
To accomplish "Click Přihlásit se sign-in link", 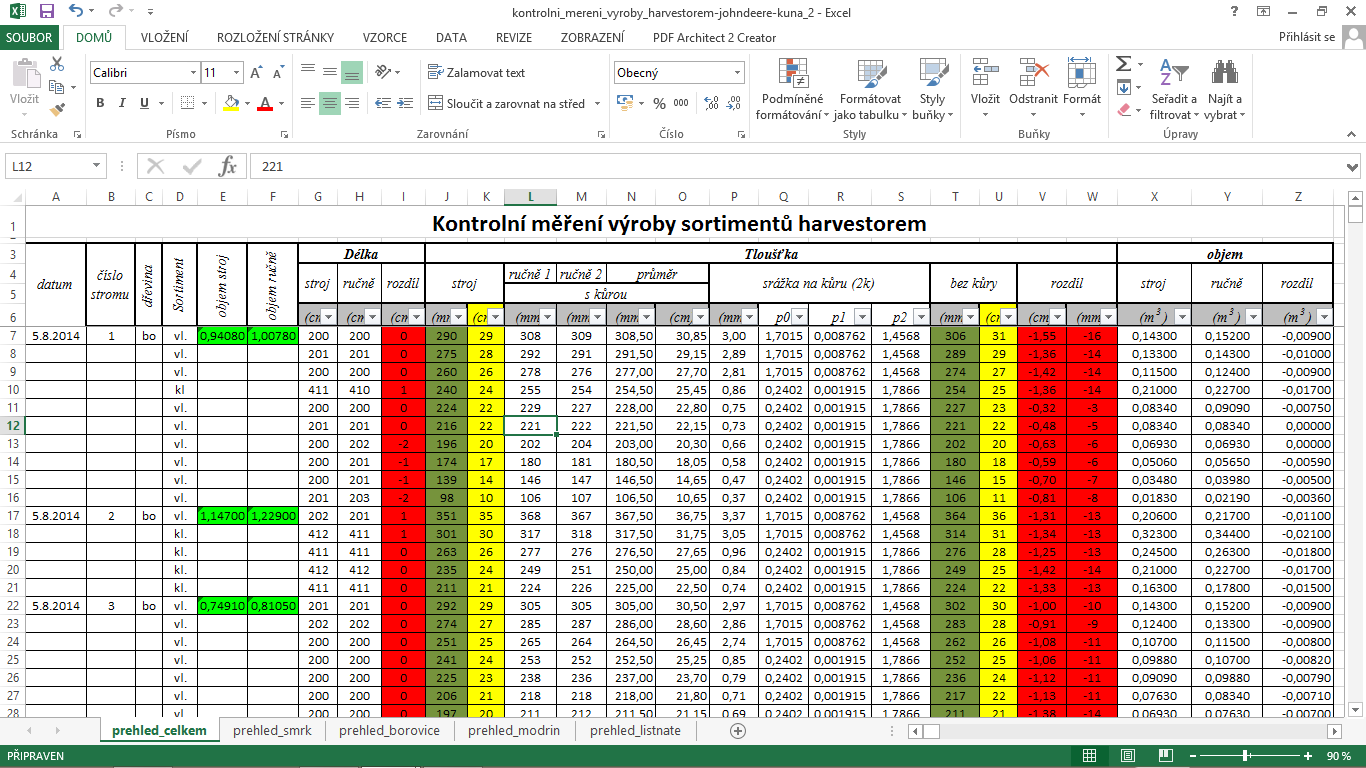I will [1307, 37].
